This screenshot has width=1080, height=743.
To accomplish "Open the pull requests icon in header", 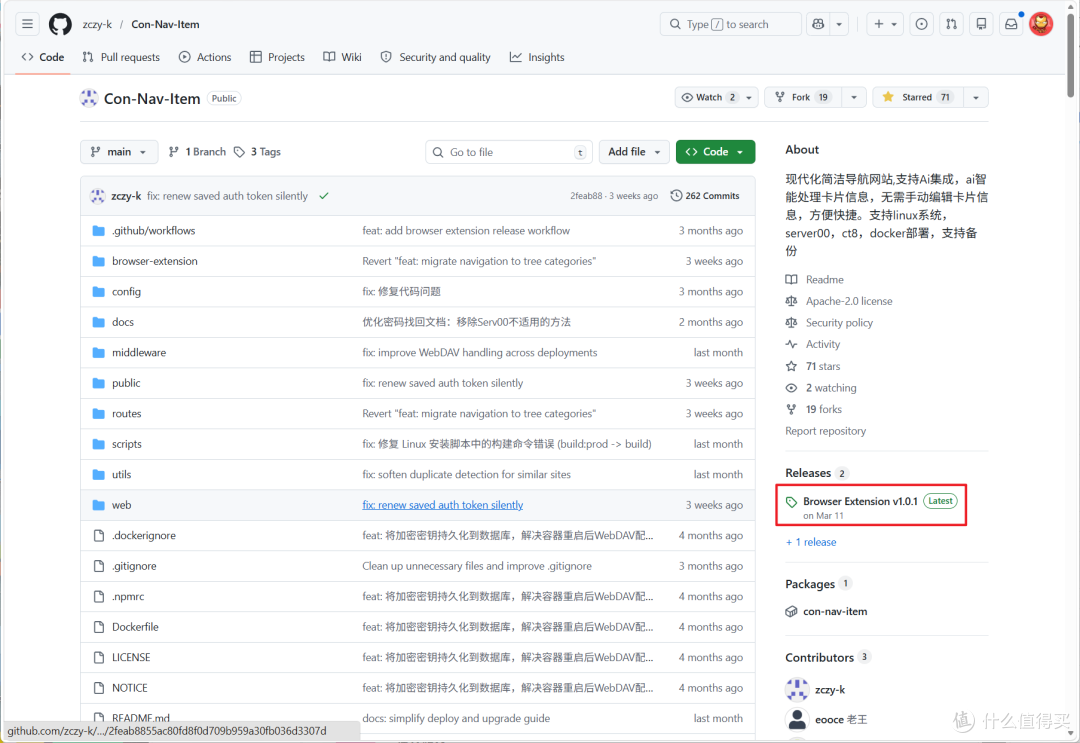I will [x=951, y=24].
